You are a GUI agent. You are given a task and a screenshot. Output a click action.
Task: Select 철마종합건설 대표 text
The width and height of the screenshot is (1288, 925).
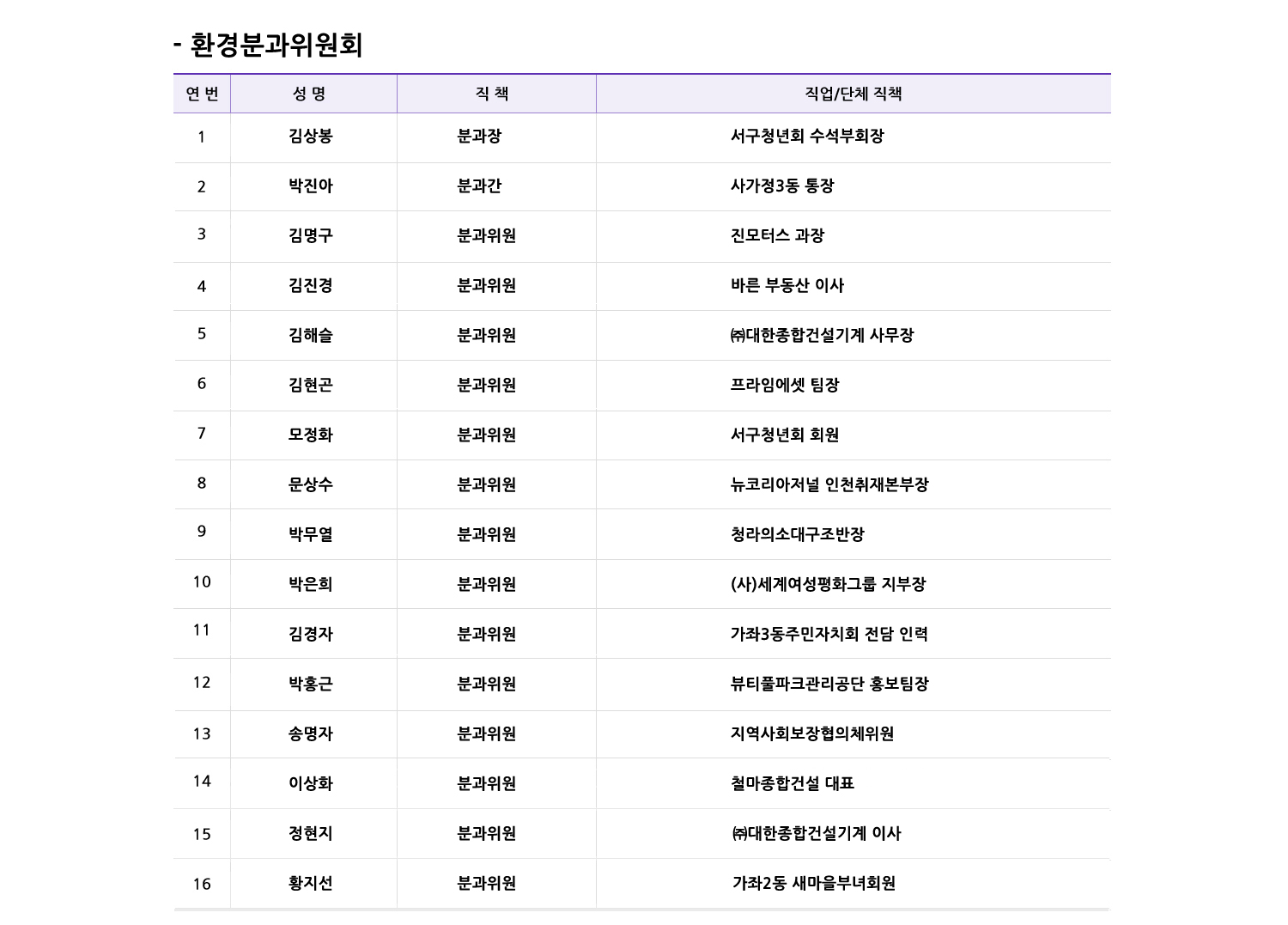pos(792,783)
